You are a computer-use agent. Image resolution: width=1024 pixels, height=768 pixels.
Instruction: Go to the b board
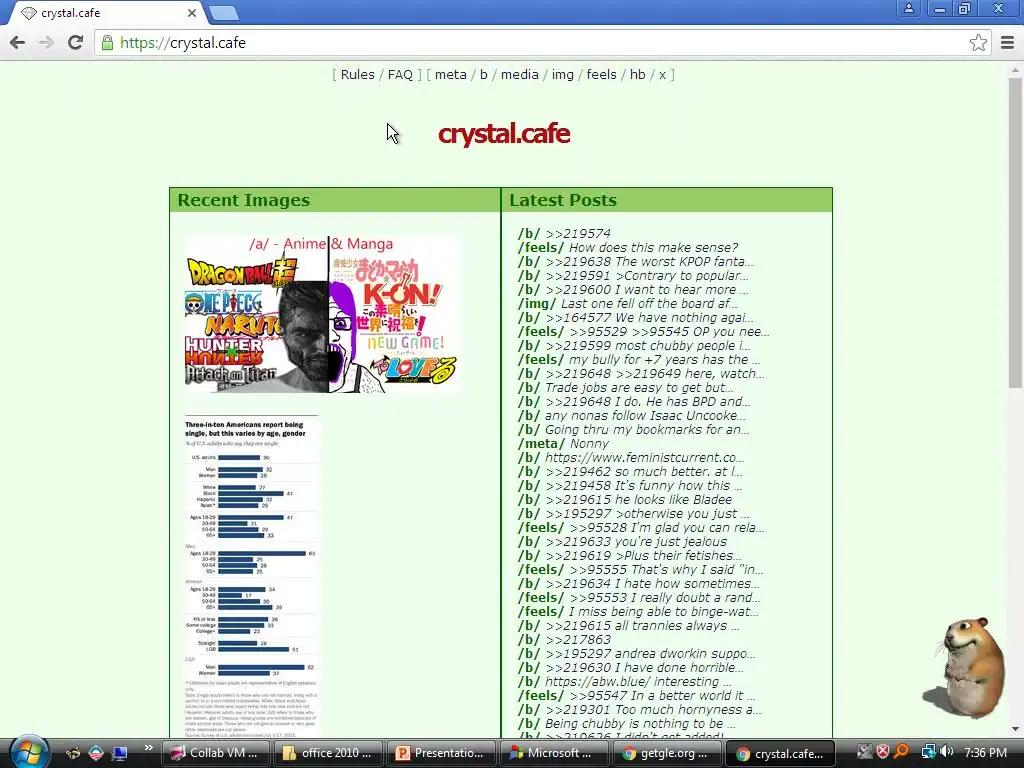click(484, 74)
